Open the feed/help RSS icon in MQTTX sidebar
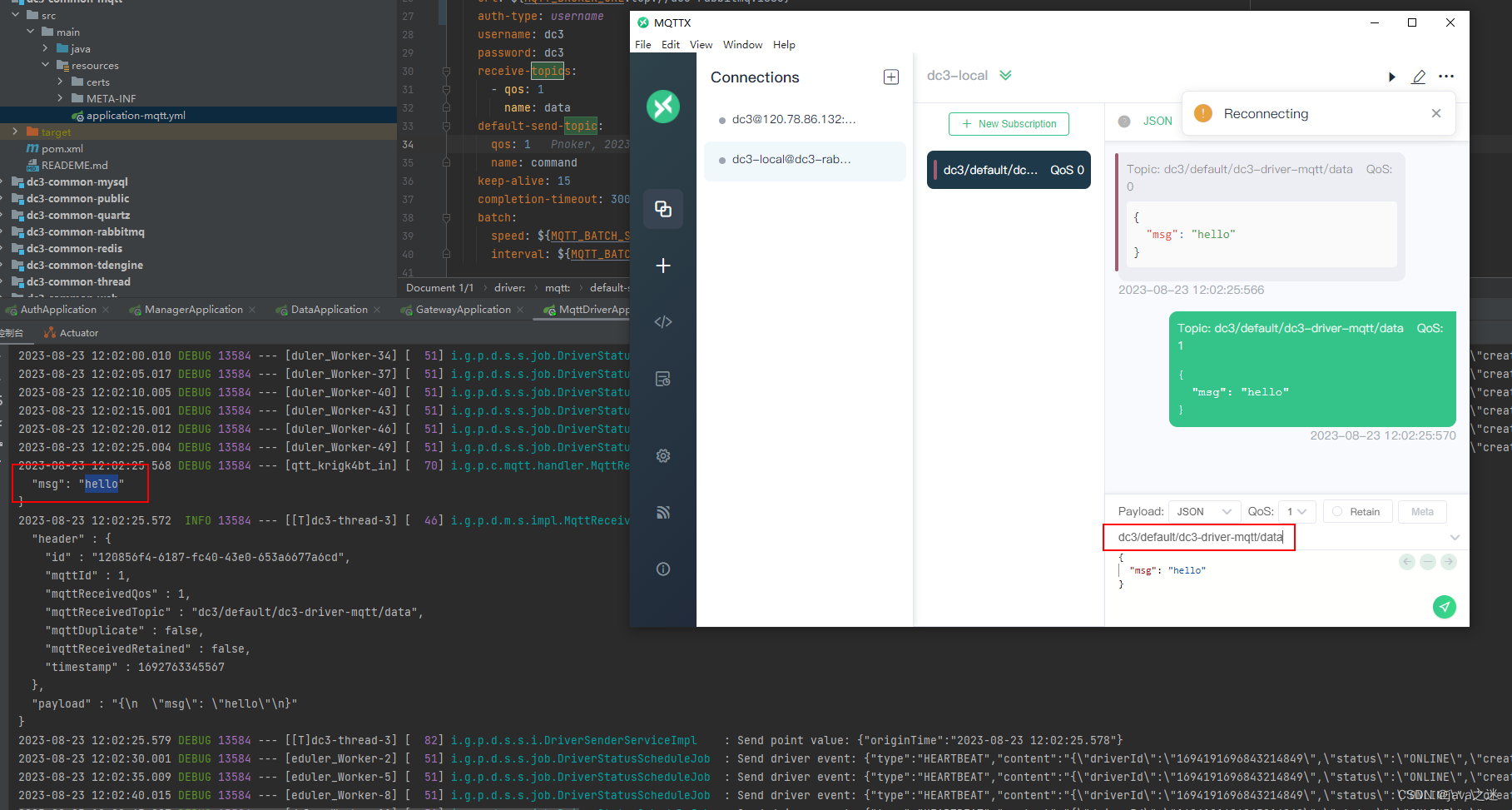This screenshot has height=810, width=1512. click(663, 513)
